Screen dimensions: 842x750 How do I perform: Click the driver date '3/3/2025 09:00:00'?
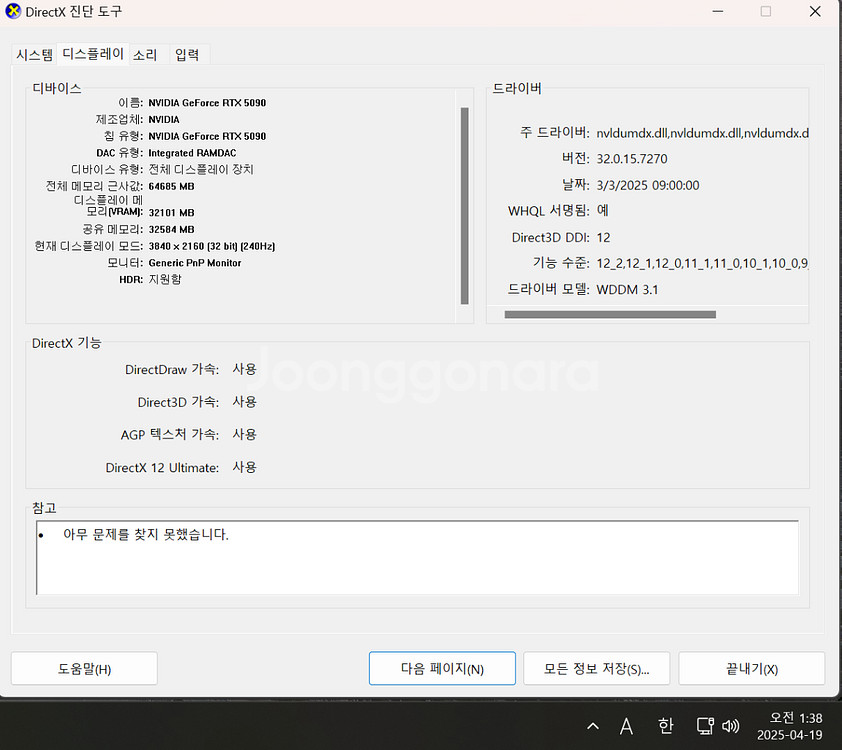[x=648, y=185]
